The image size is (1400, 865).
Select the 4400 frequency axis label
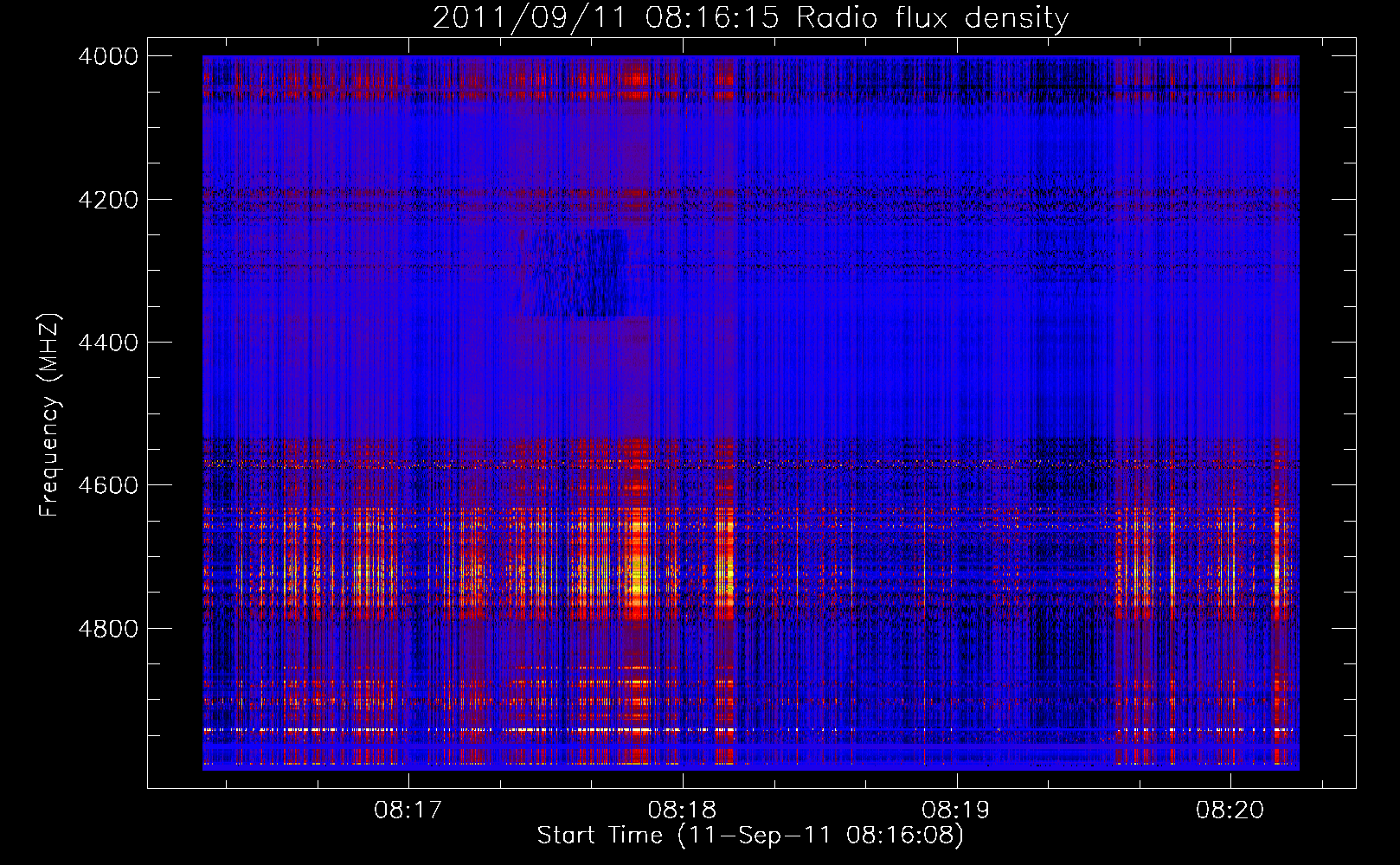(108, 343)
